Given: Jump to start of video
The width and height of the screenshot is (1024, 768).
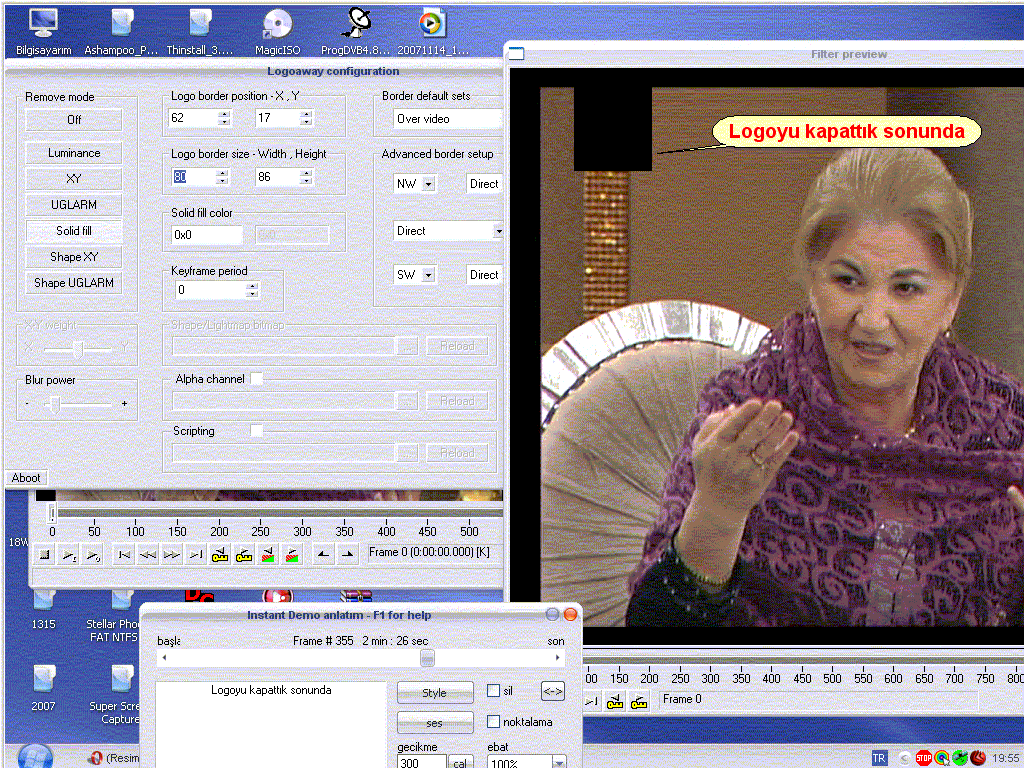Looking at the screenshot, I should coord(123,555).
